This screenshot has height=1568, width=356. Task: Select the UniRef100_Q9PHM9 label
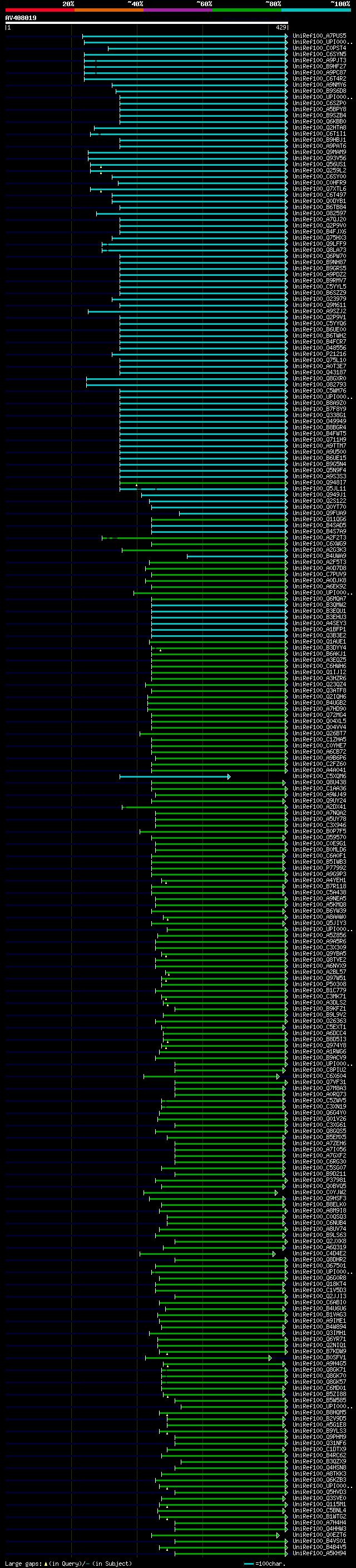tap(319, 1437)
